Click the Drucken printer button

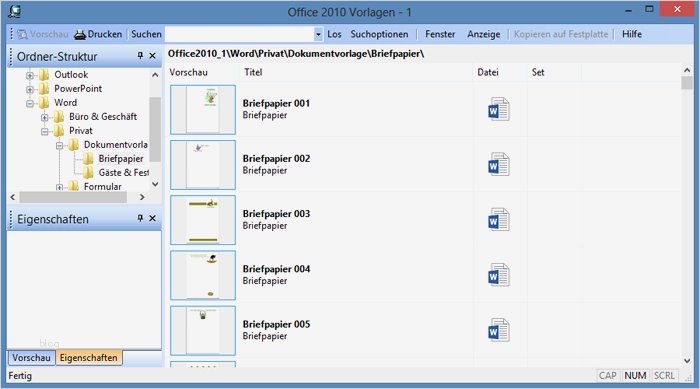point(98,34)
